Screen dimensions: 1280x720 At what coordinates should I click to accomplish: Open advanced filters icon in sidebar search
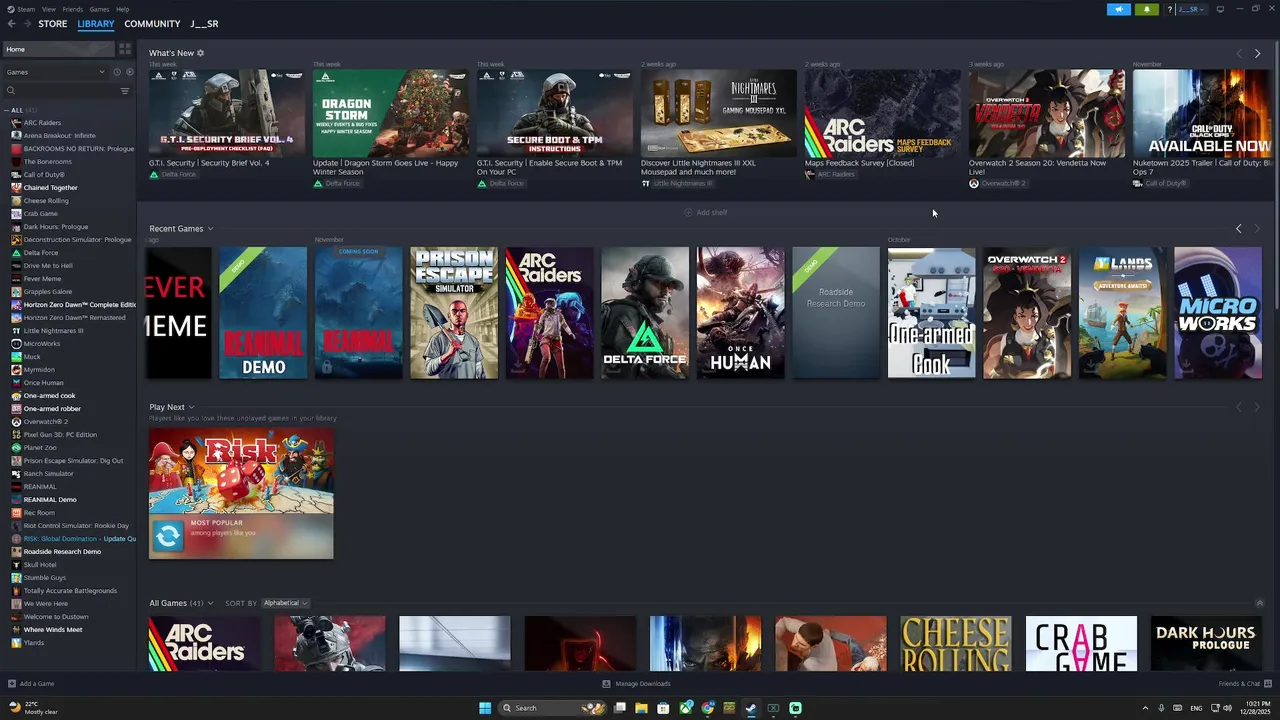[125, 91]
